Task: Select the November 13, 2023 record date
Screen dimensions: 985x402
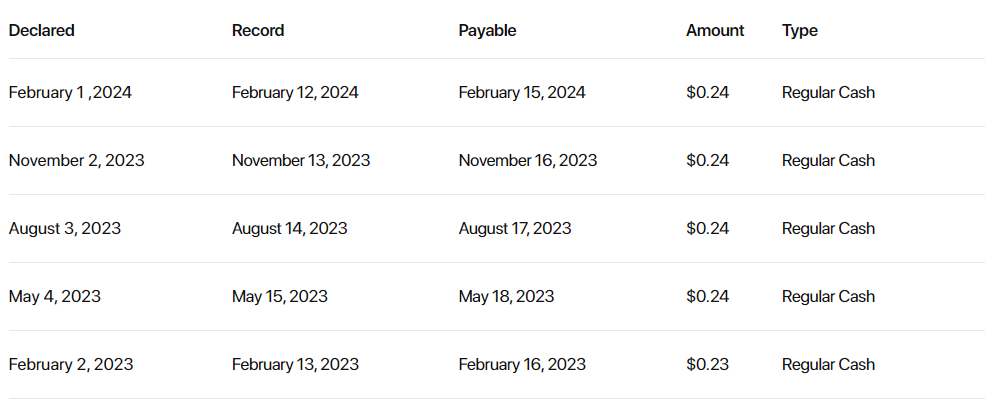Action: click(301, 160)
